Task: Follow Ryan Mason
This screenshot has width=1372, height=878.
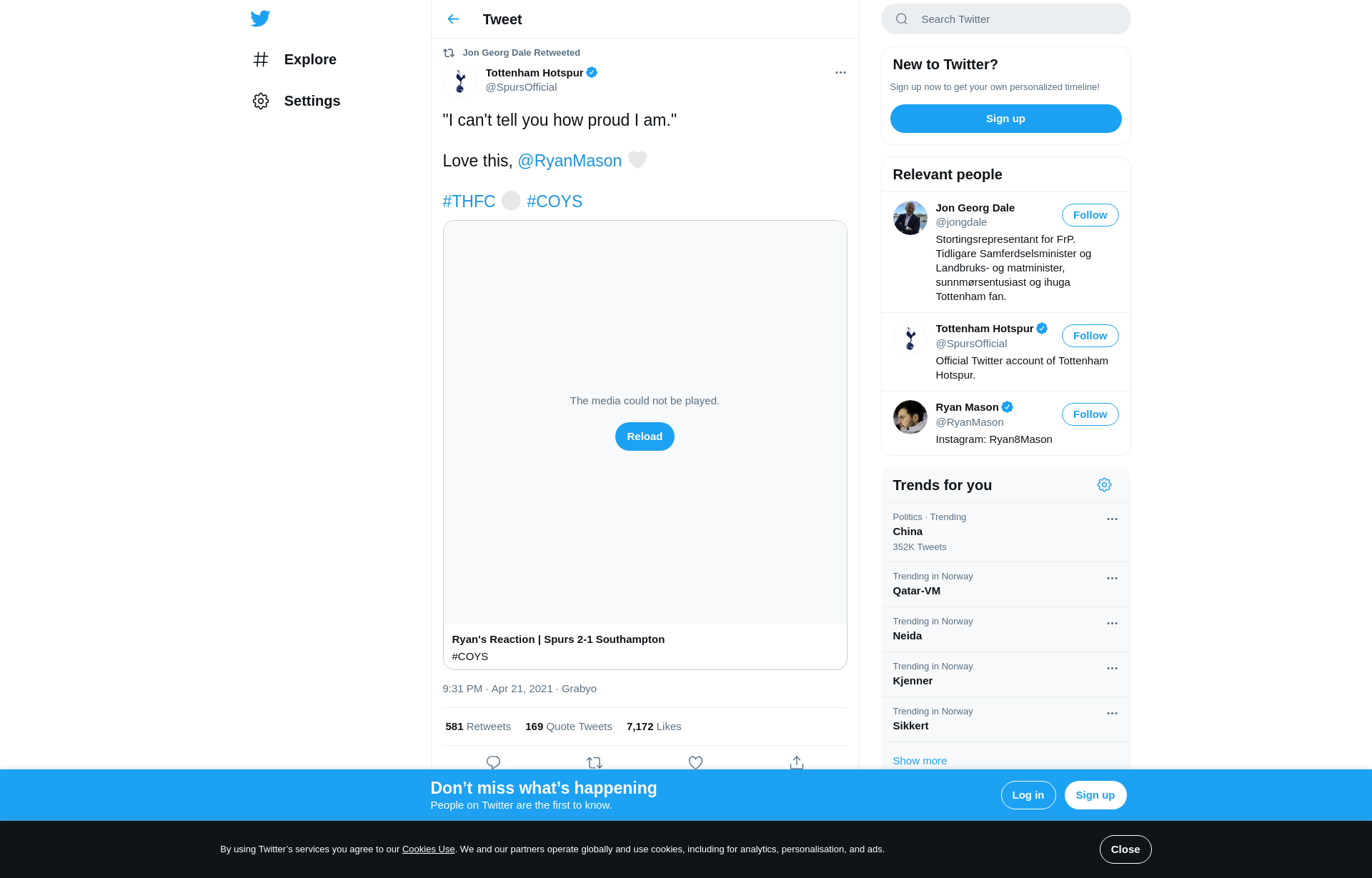Action: [1090, 414]
